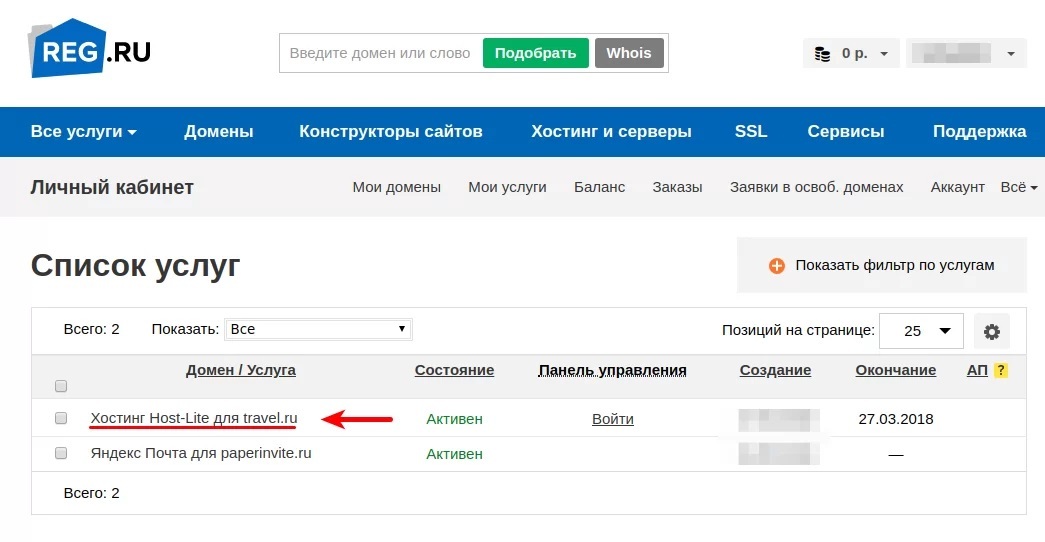Open Хостинг Host-Lite для travel.ru link
The height and width of the screenshot is (542, 1045).
tap(194, 418)
